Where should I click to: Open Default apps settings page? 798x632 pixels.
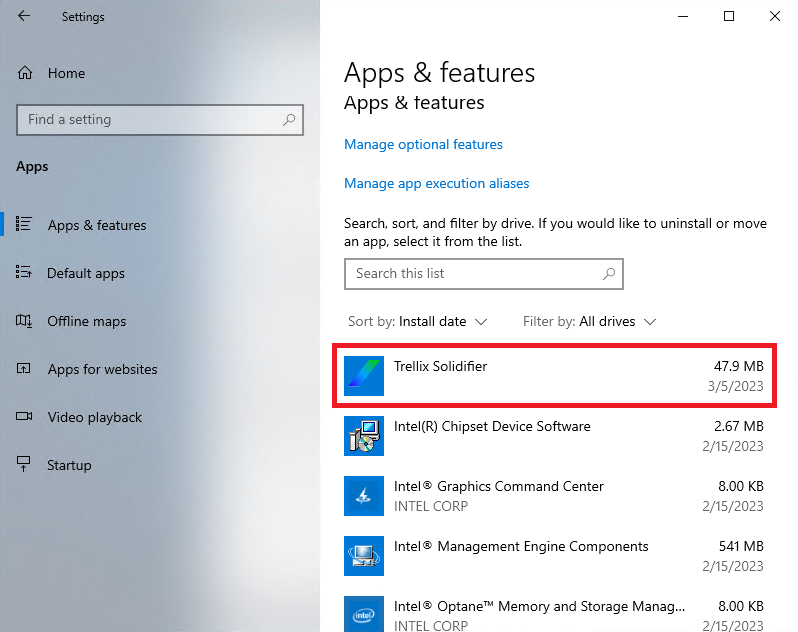click(85, 273)
